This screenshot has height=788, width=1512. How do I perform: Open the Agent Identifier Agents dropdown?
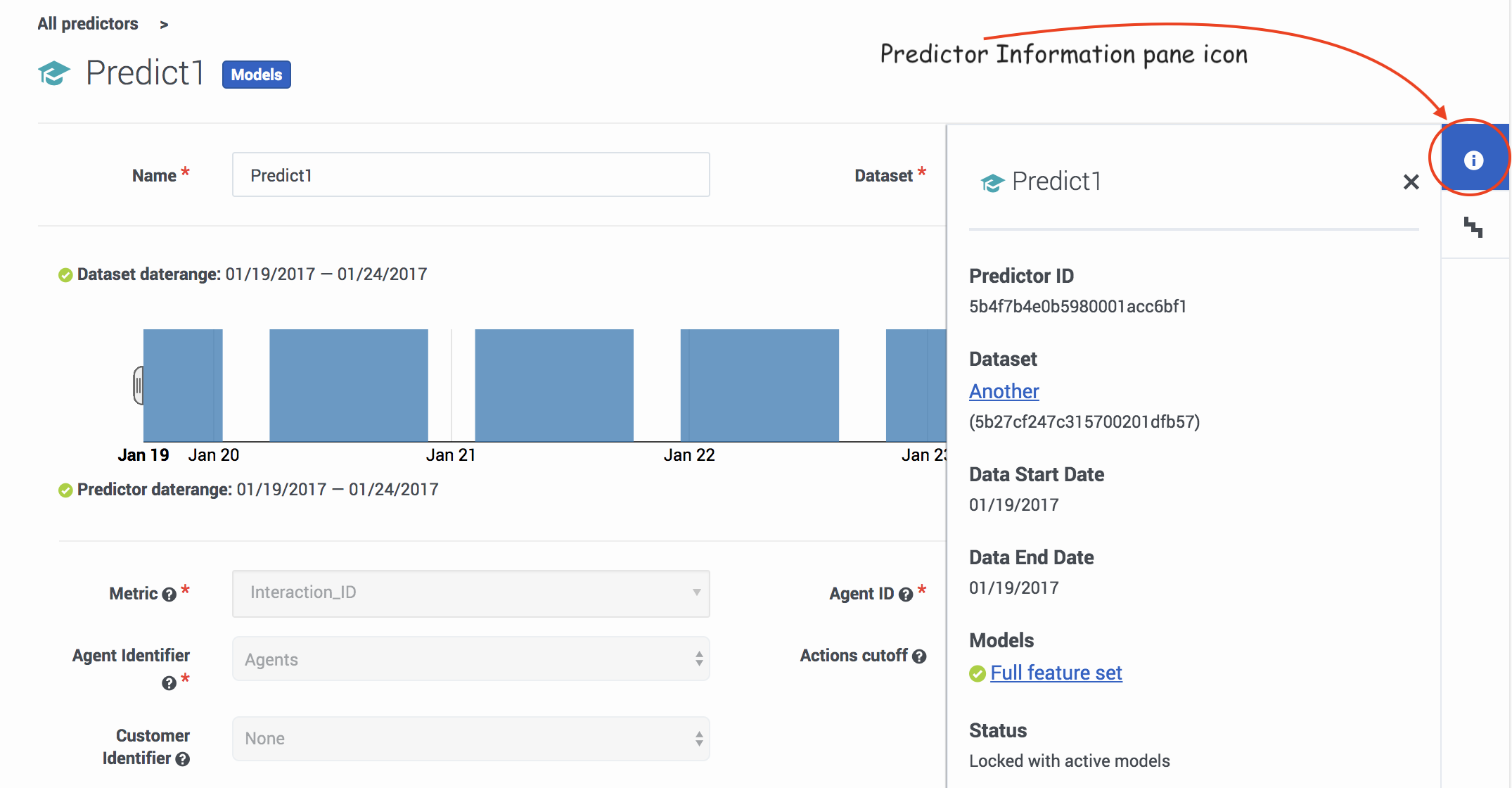tap(471, 659)
